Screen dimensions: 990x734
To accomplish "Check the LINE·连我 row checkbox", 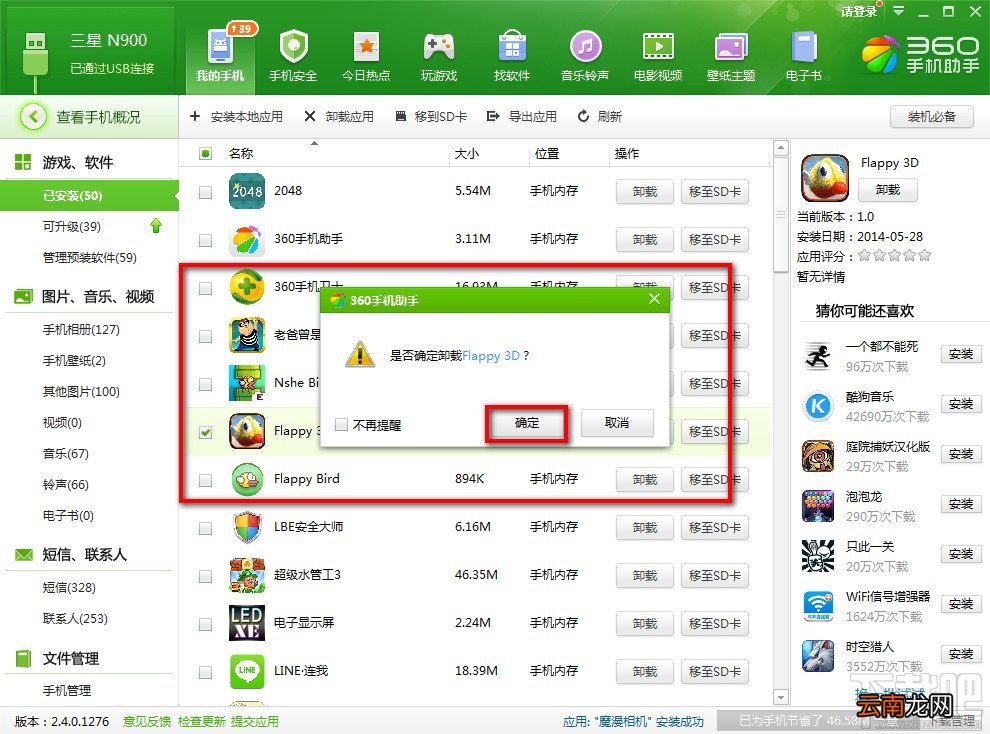I will pos(205,672).
